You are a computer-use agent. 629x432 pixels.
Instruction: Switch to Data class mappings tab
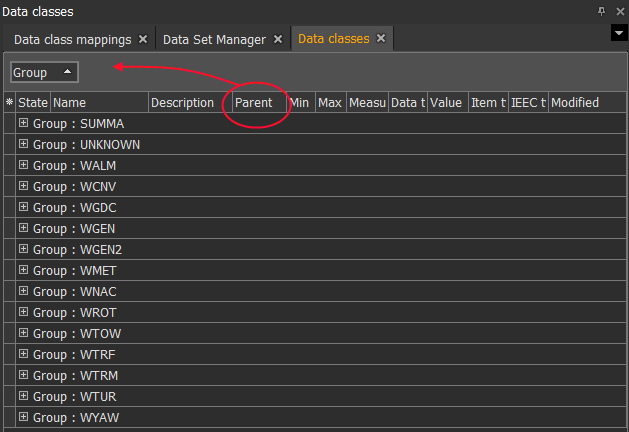click(x=72, y=39)
